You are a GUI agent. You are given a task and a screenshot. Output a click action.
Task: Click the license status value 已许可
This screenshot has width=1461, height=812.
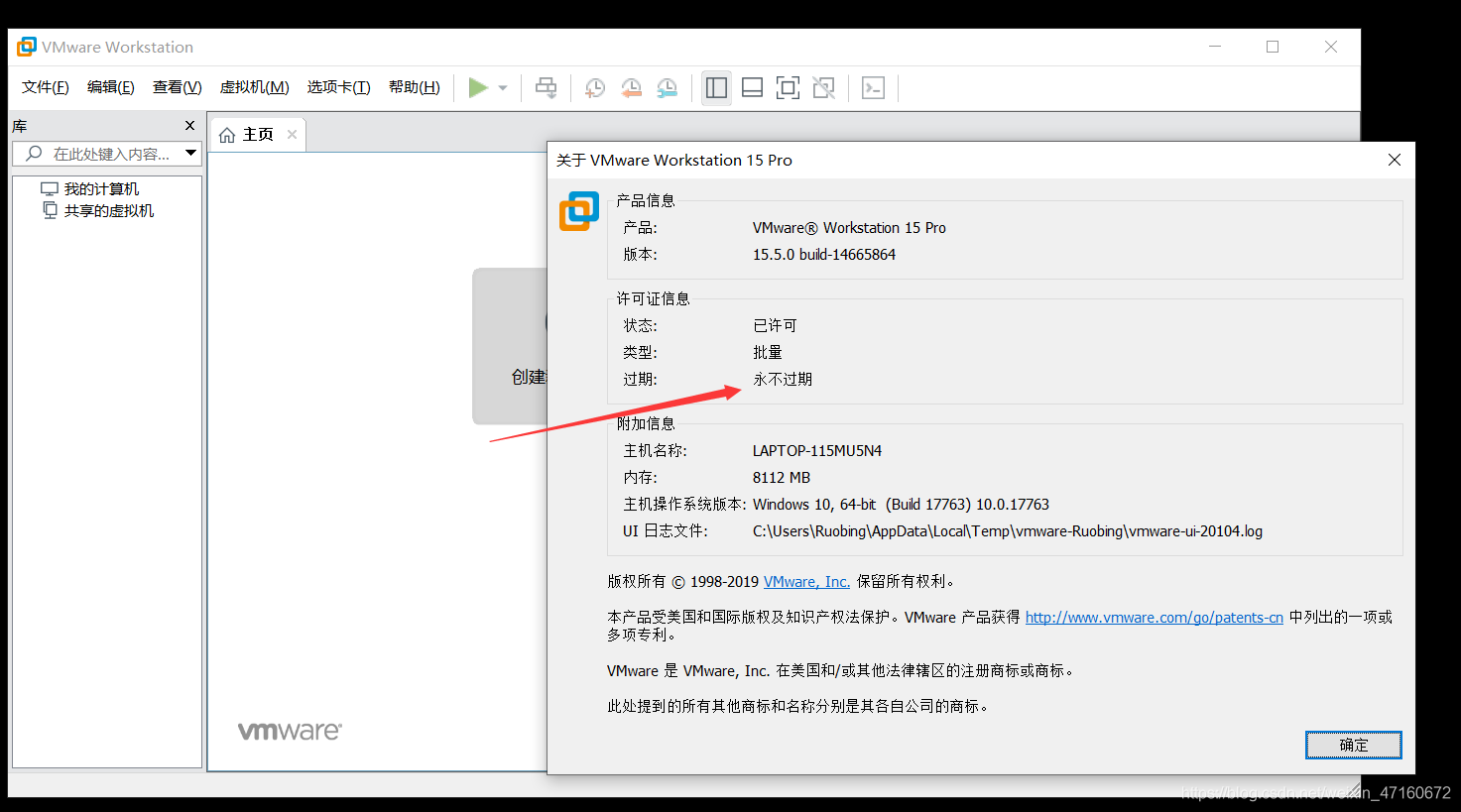point(775,326)
